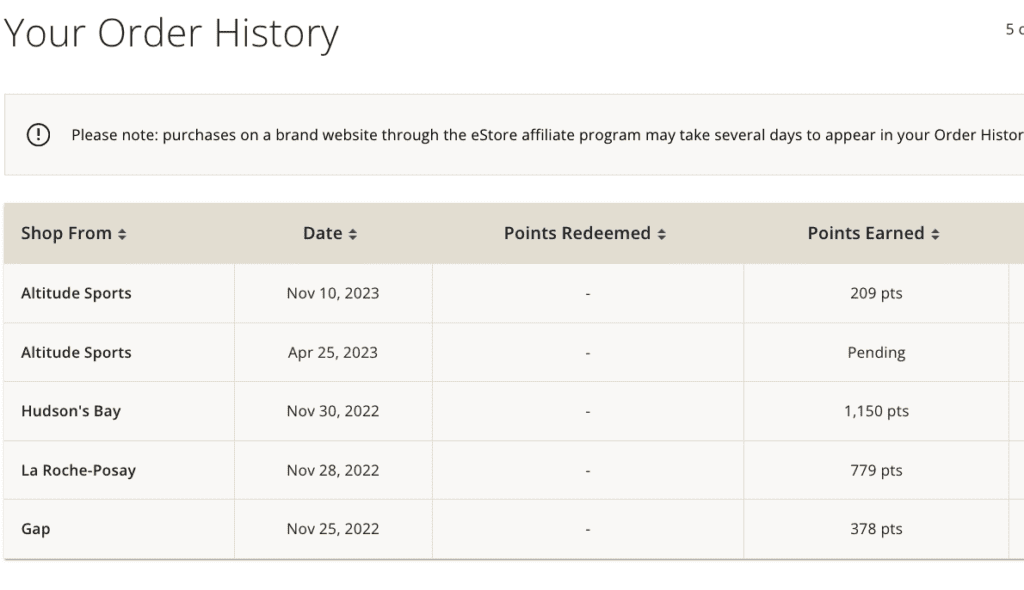Click the sort arrows on Shop From column
This screenshot has height=590, width=1024.
click(x=123, y=233)
